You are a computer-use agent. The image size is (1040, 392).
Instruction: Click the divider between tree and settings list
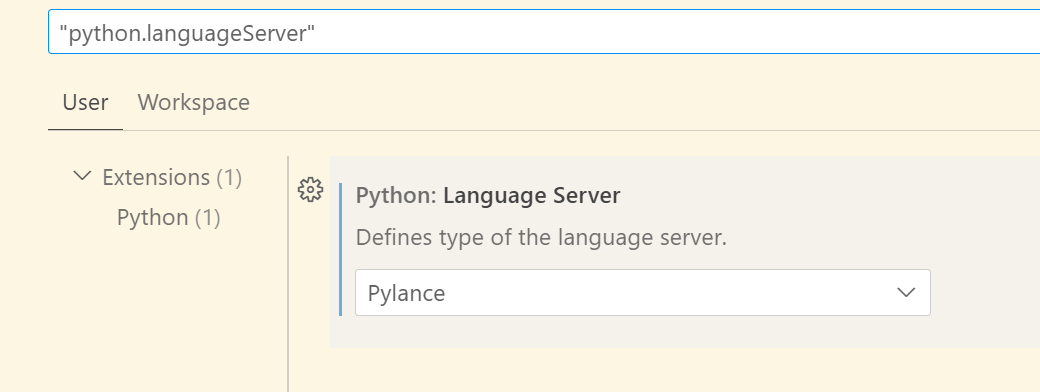pyautogui.click(x=288, y=273)
